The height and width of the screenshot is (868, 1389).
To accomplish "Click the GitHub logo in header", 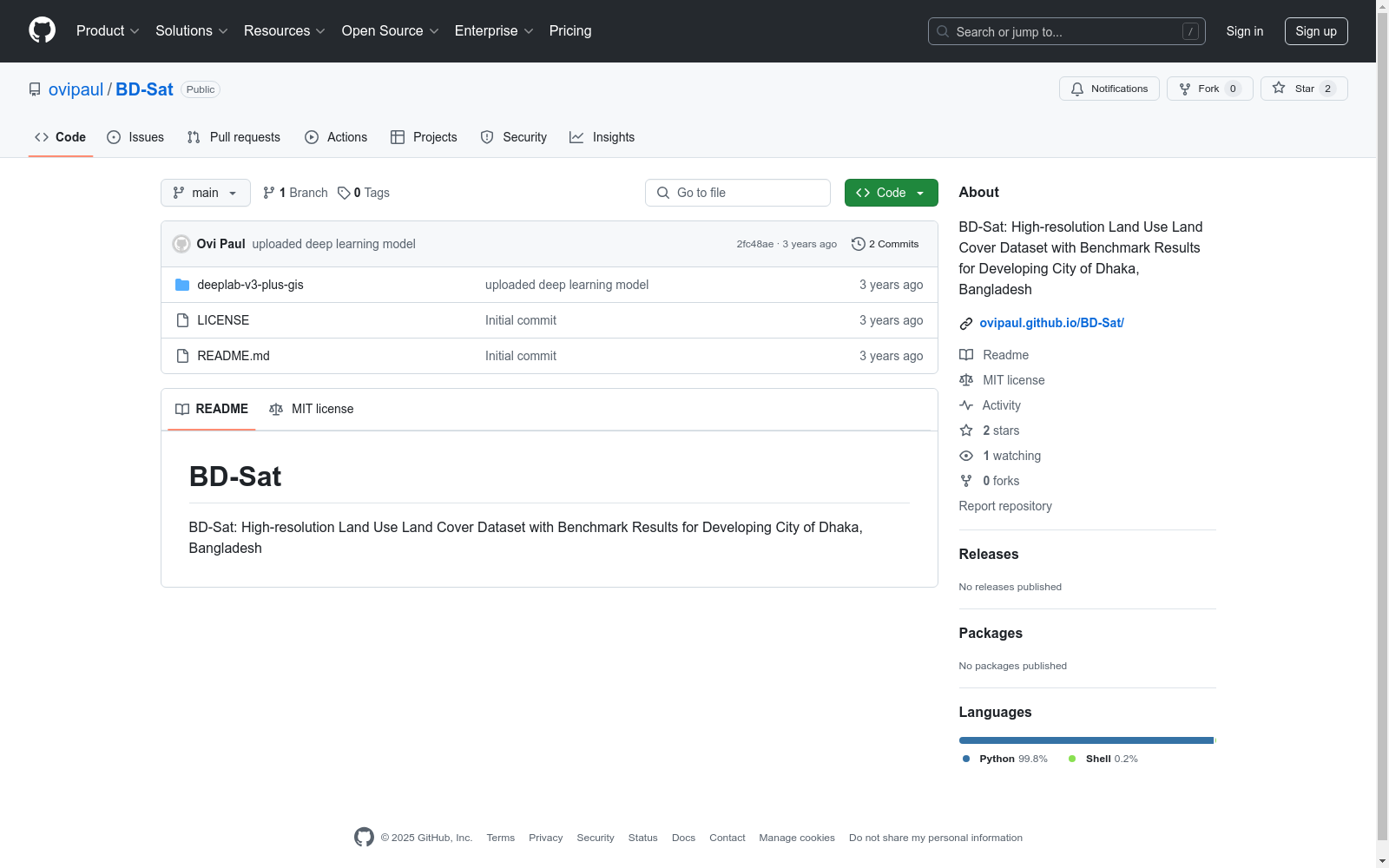I will [42, 30].
